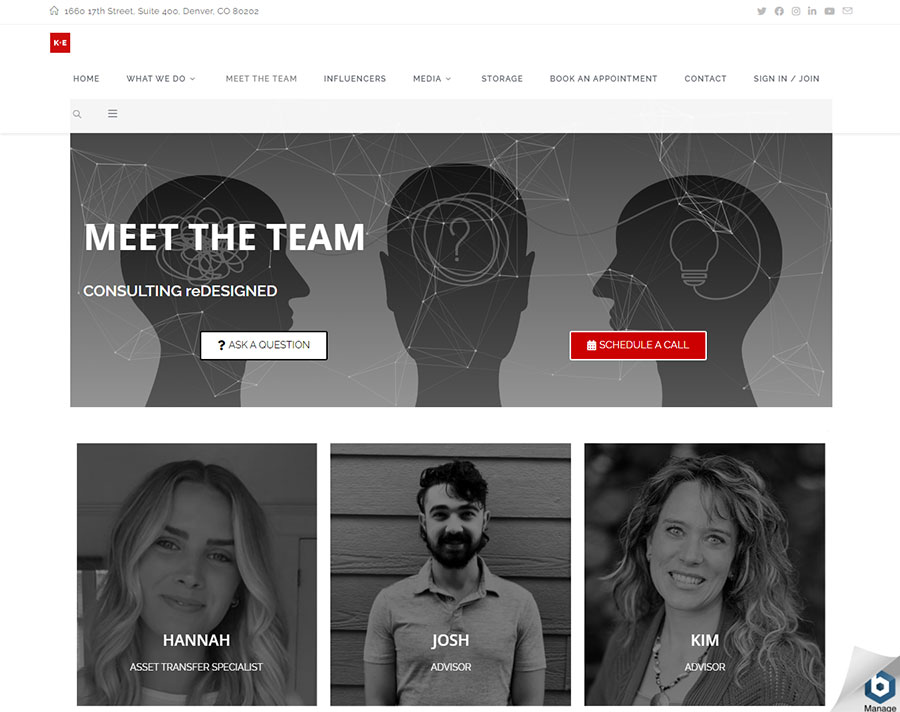Select Book An Appointment in navigation
900x712 pixels.
[603, 79]
